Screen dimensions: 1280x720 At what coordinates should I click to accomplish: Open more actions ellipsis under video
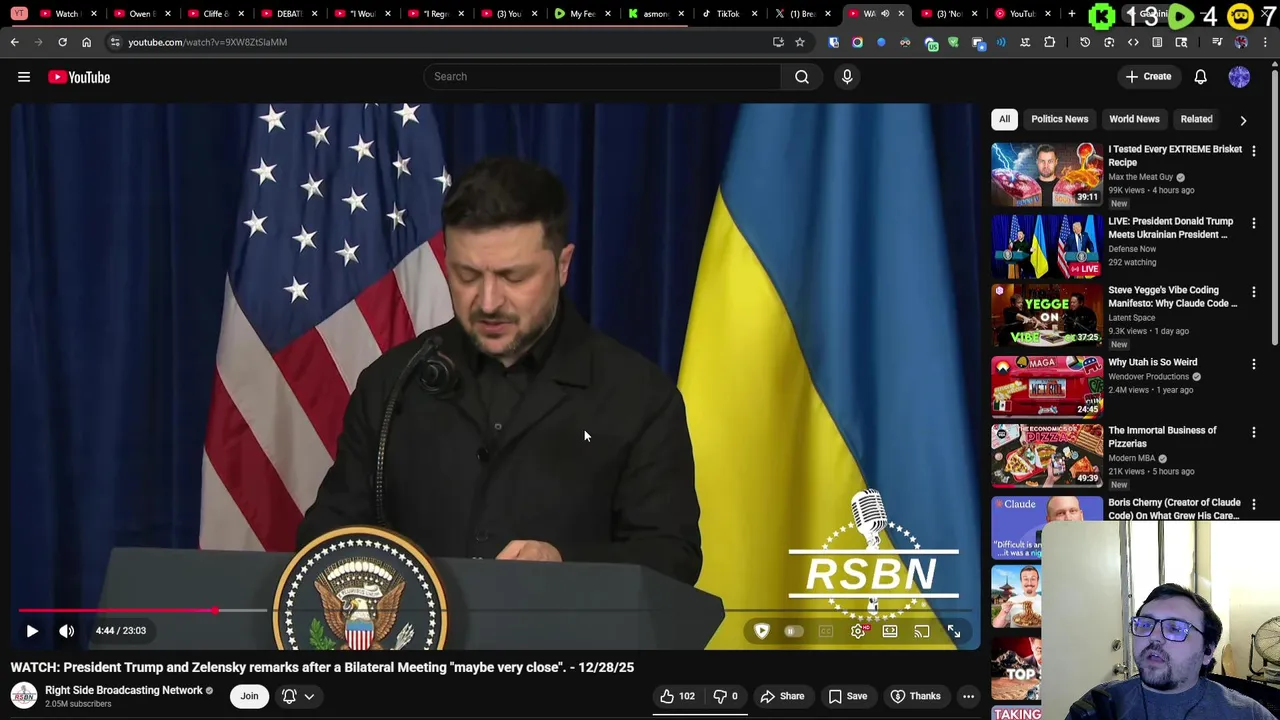[968, 696]
